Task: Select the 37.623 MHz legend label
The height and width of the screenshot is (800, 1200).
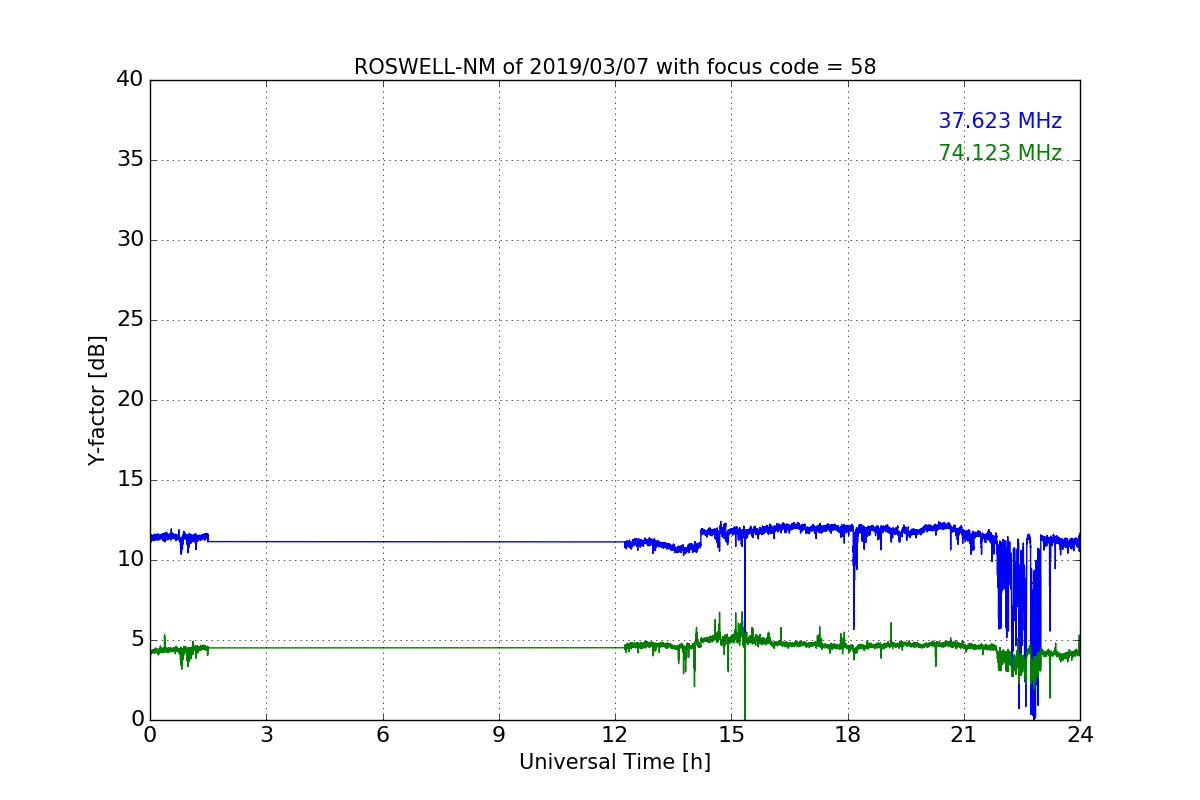Action: 1000,121
